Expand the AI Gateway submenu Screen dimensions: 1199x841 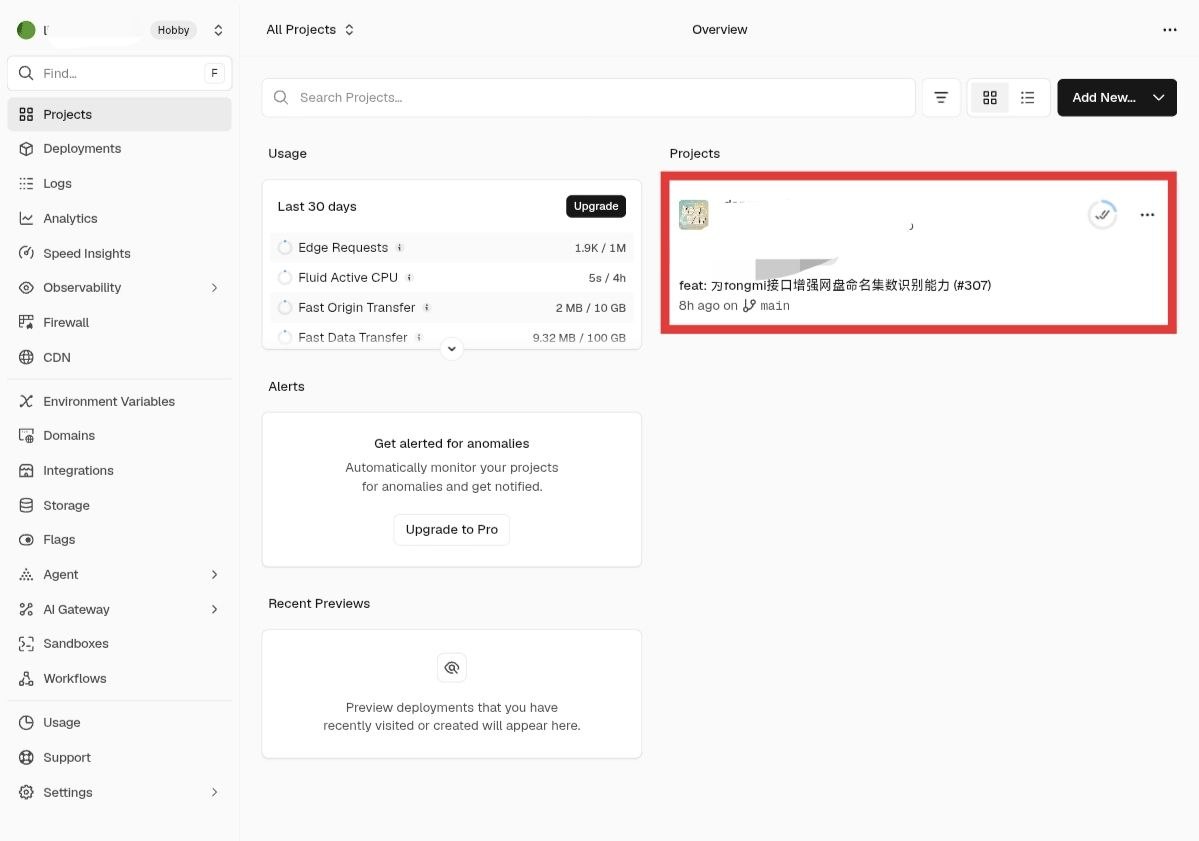pyautogui.click(x=214, y=609)
